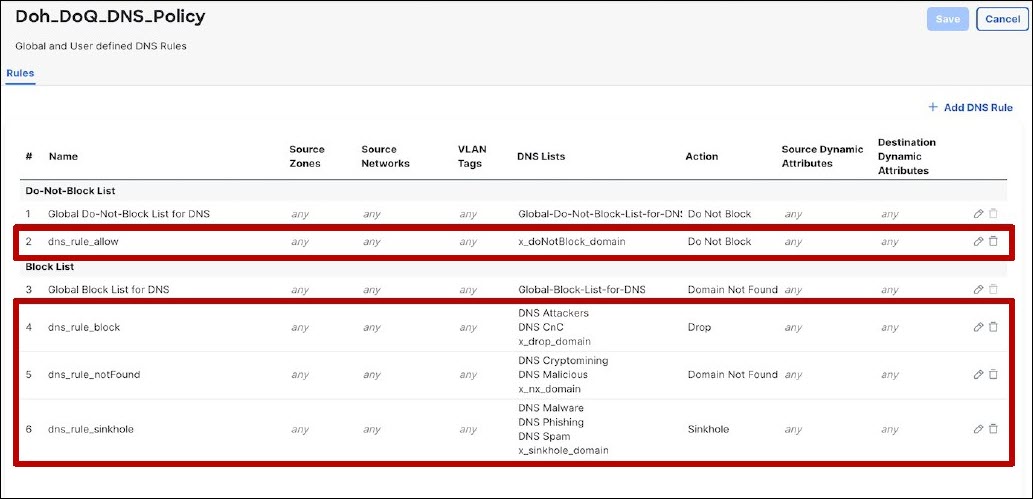Click the Destination Dynamic Attributes column header
The height and width of the screenshot is (499, 1033).
click(x=907, y=156)
